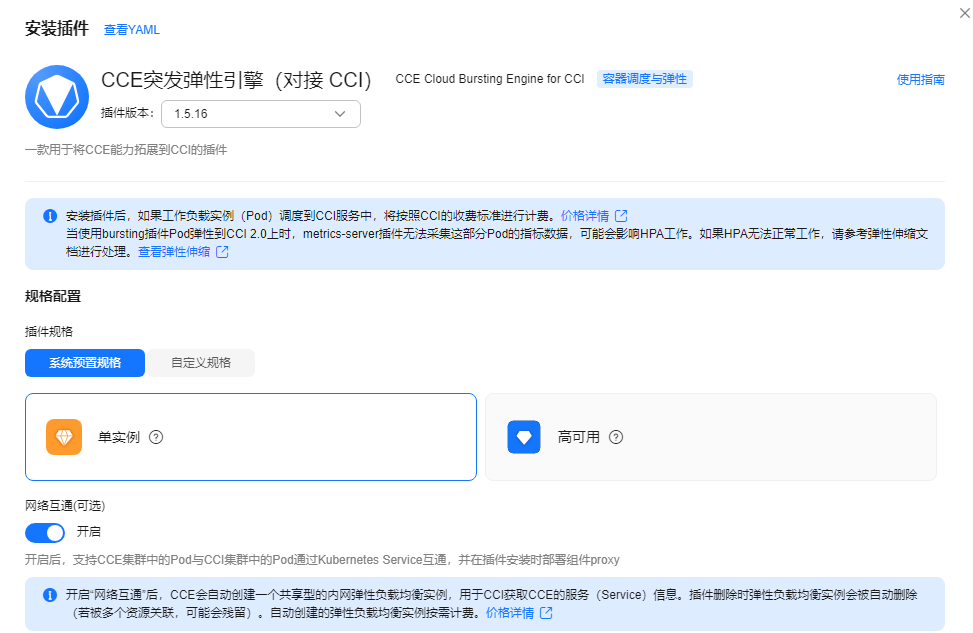Click the info icon in the billing notice
973x633 pixels.
(50, 216)
